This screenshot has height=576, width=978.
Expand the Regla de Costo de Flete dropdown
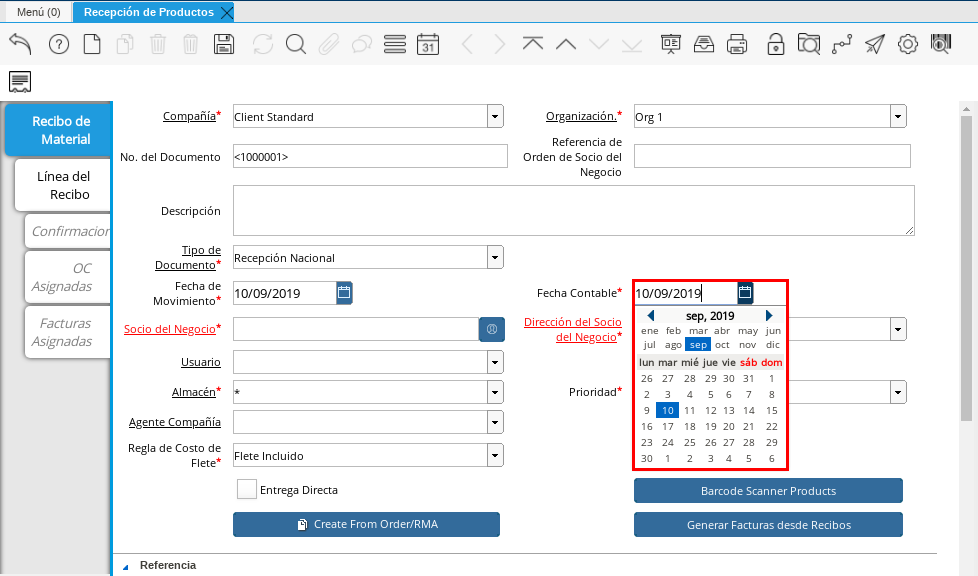(x=495, y=456)
